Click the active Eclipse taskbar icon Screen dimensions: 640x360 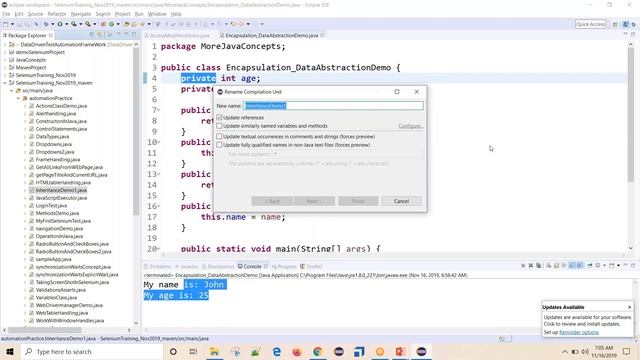[421, 351]
